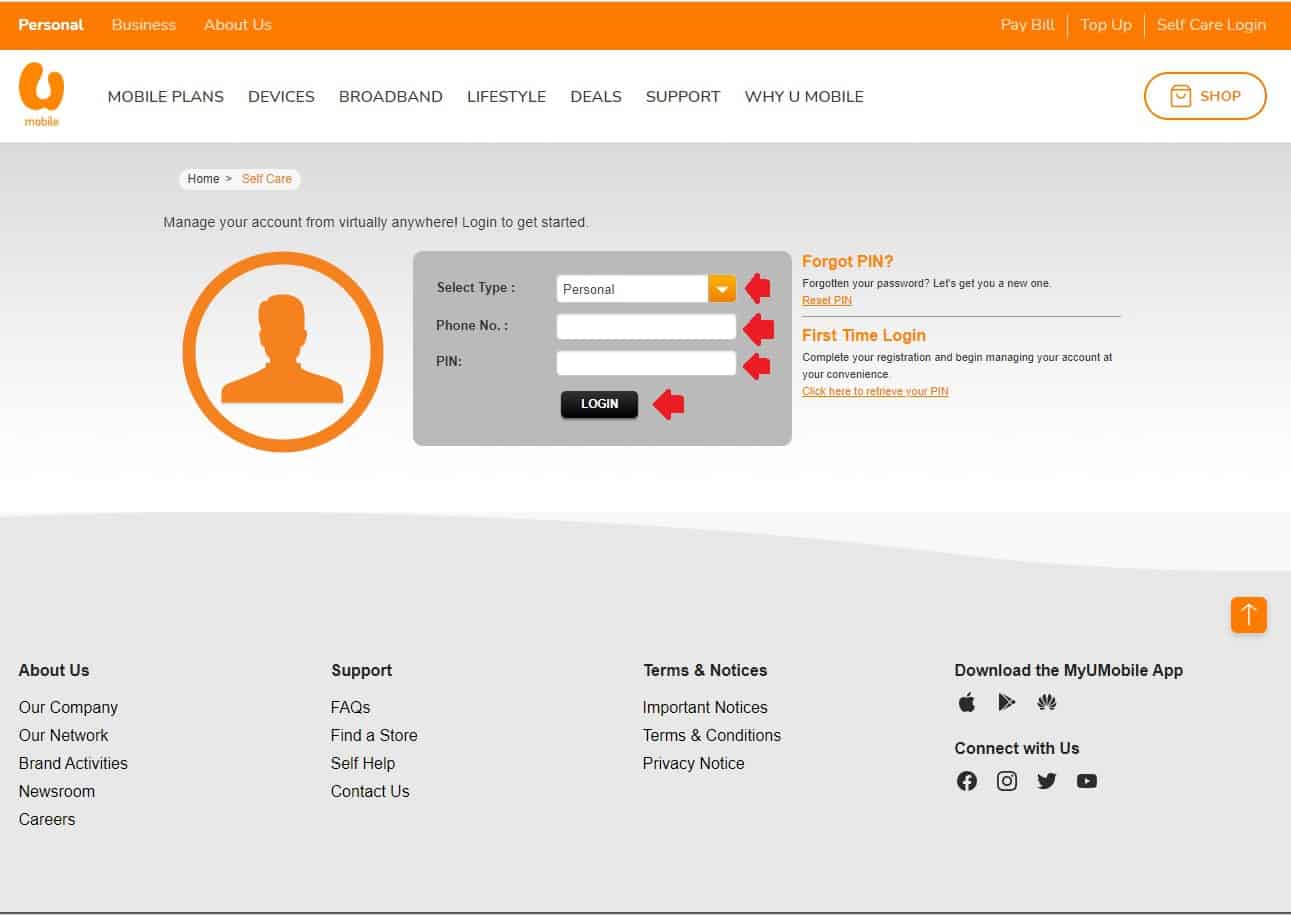Image resolution: width=1291 pixels, height=915 pixels.
Task: Open the MOBILE PLANS menu
Action: tap(166, 97)
